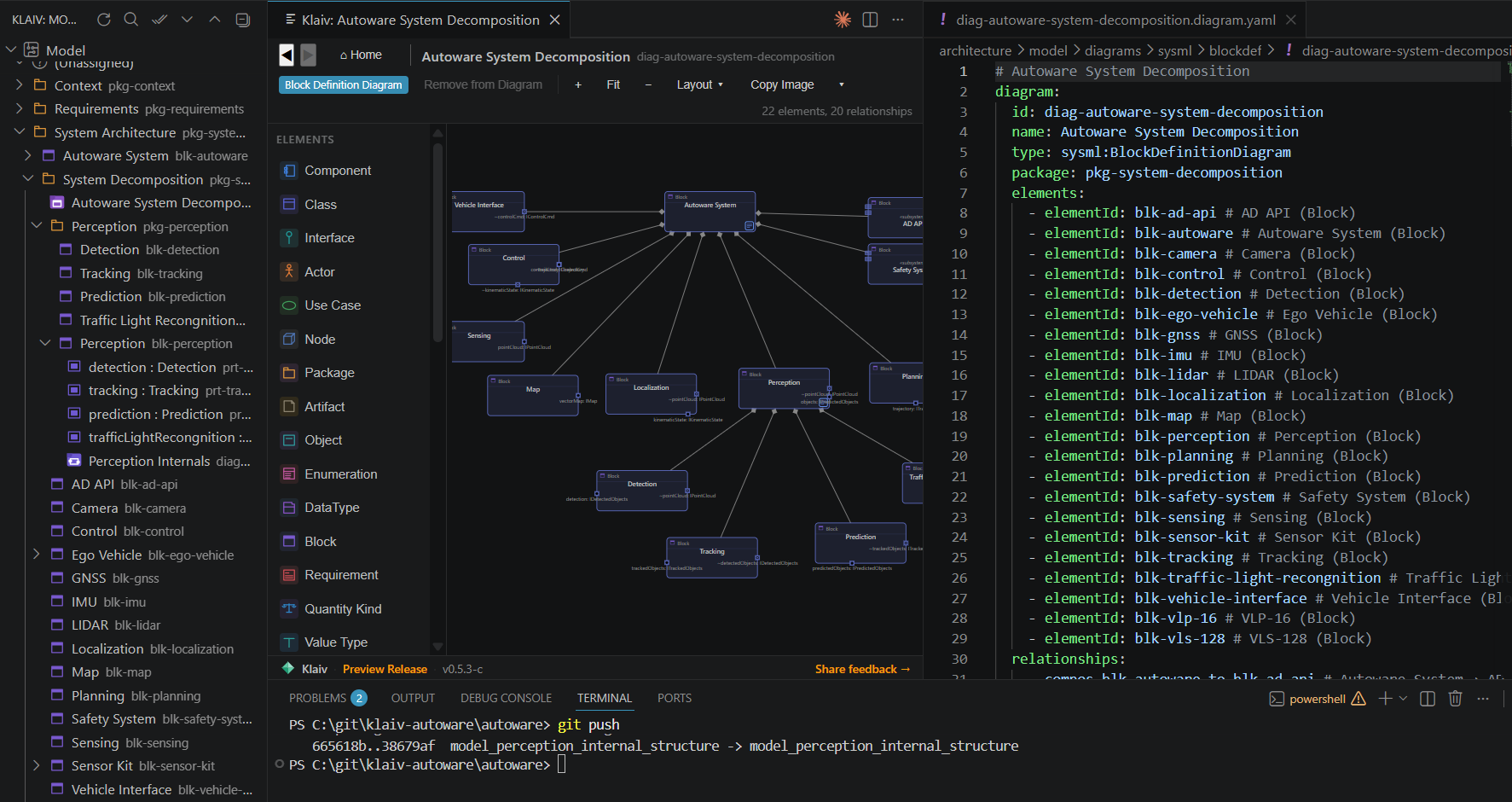
Task: Open Perception Internals diagram item
Action: (159, 461)
